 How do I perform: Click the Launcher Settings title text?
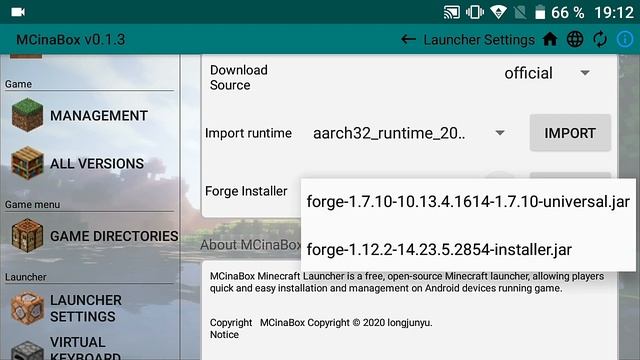[479, 40]
